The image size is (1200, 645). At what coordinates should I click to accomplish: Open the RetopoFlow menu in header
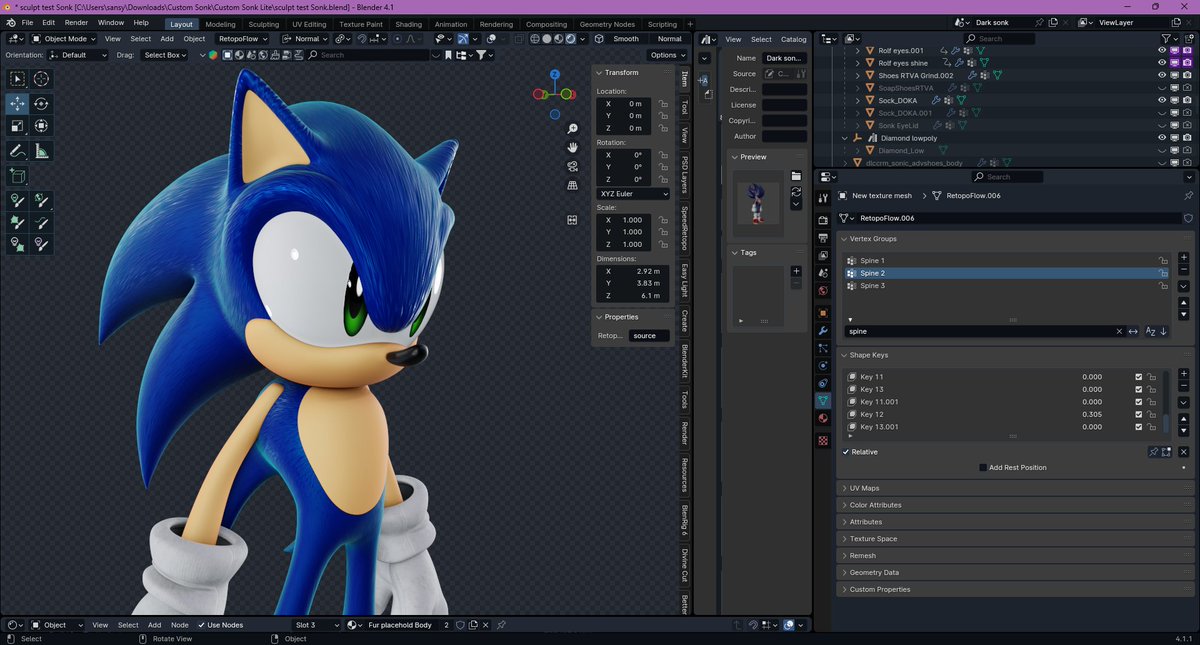tap(244, 39)
